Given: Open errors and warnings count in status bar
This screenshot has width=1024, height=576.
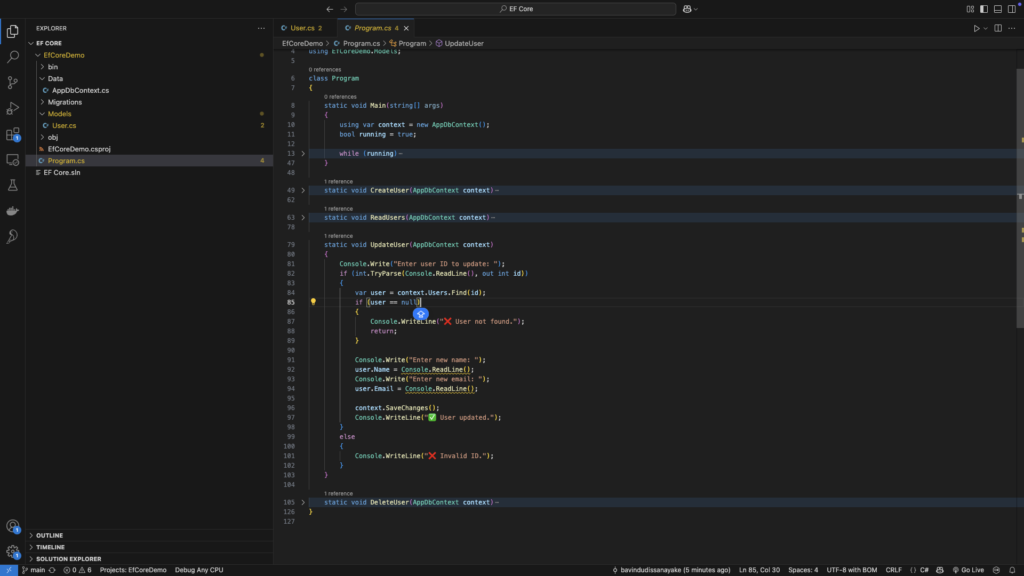Looking at the screenshot, I should 77,570.
